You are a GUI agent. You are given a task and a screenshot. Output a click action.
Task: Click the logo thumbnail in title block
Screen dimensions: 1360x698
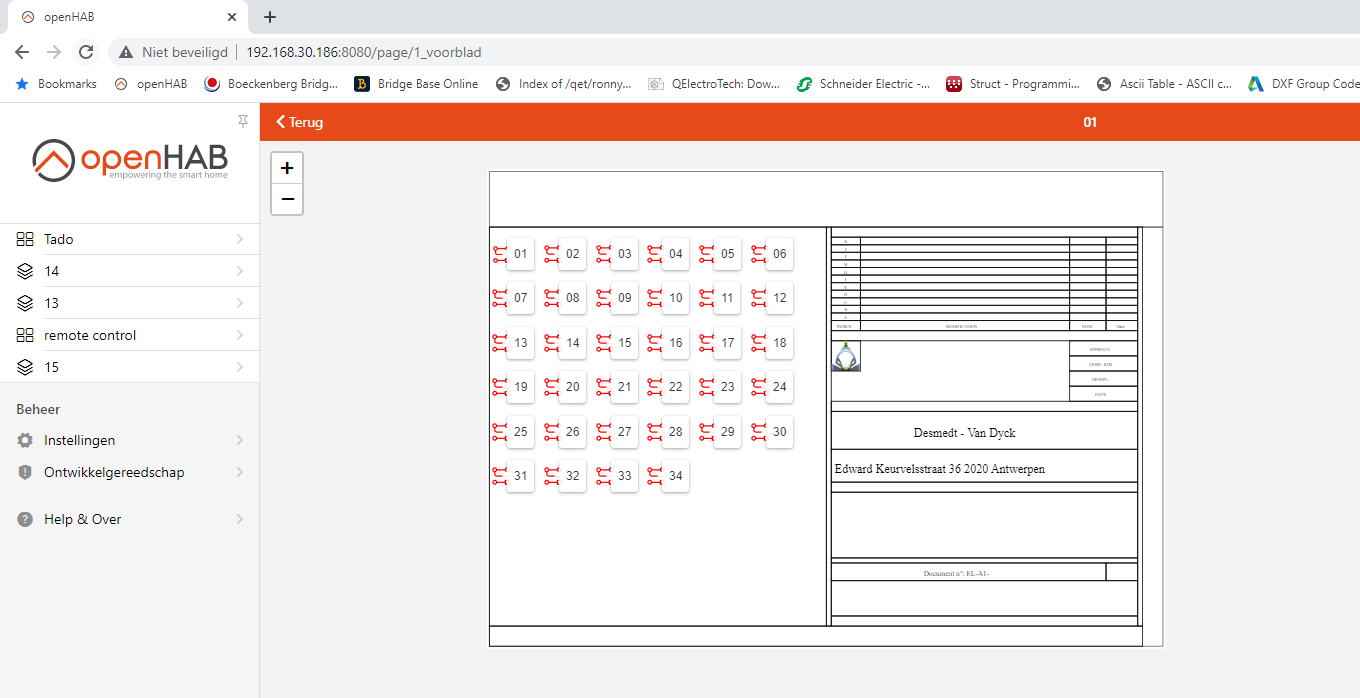846,356
